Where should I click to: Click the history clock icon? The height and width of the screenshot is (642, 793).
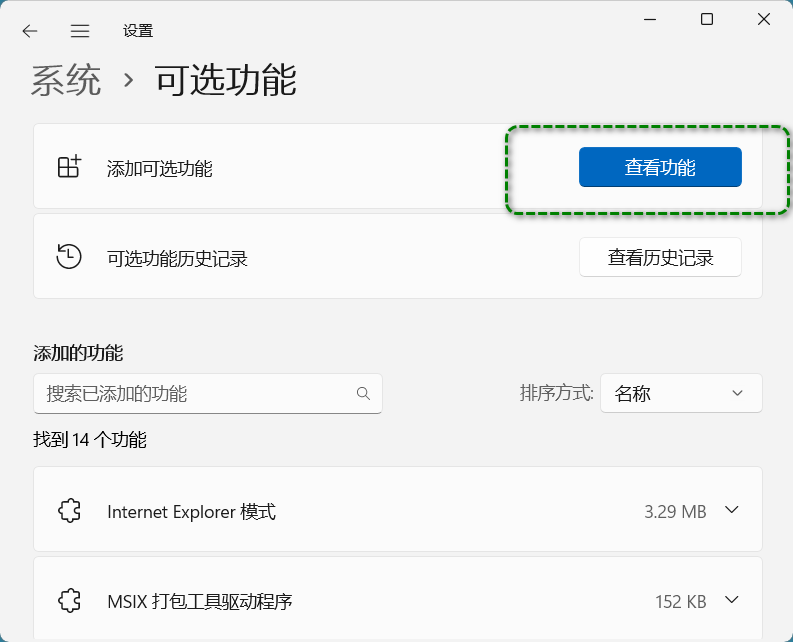[x=69, y=256]
